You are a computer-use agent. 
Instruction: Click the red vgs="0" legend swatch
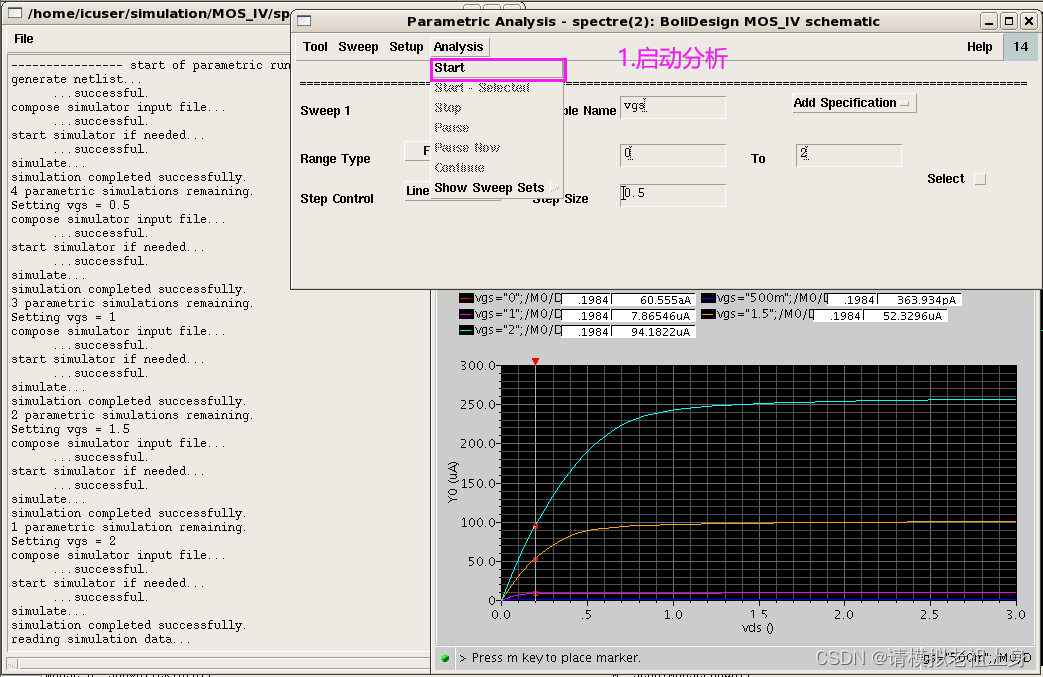(x=466, y=299)
